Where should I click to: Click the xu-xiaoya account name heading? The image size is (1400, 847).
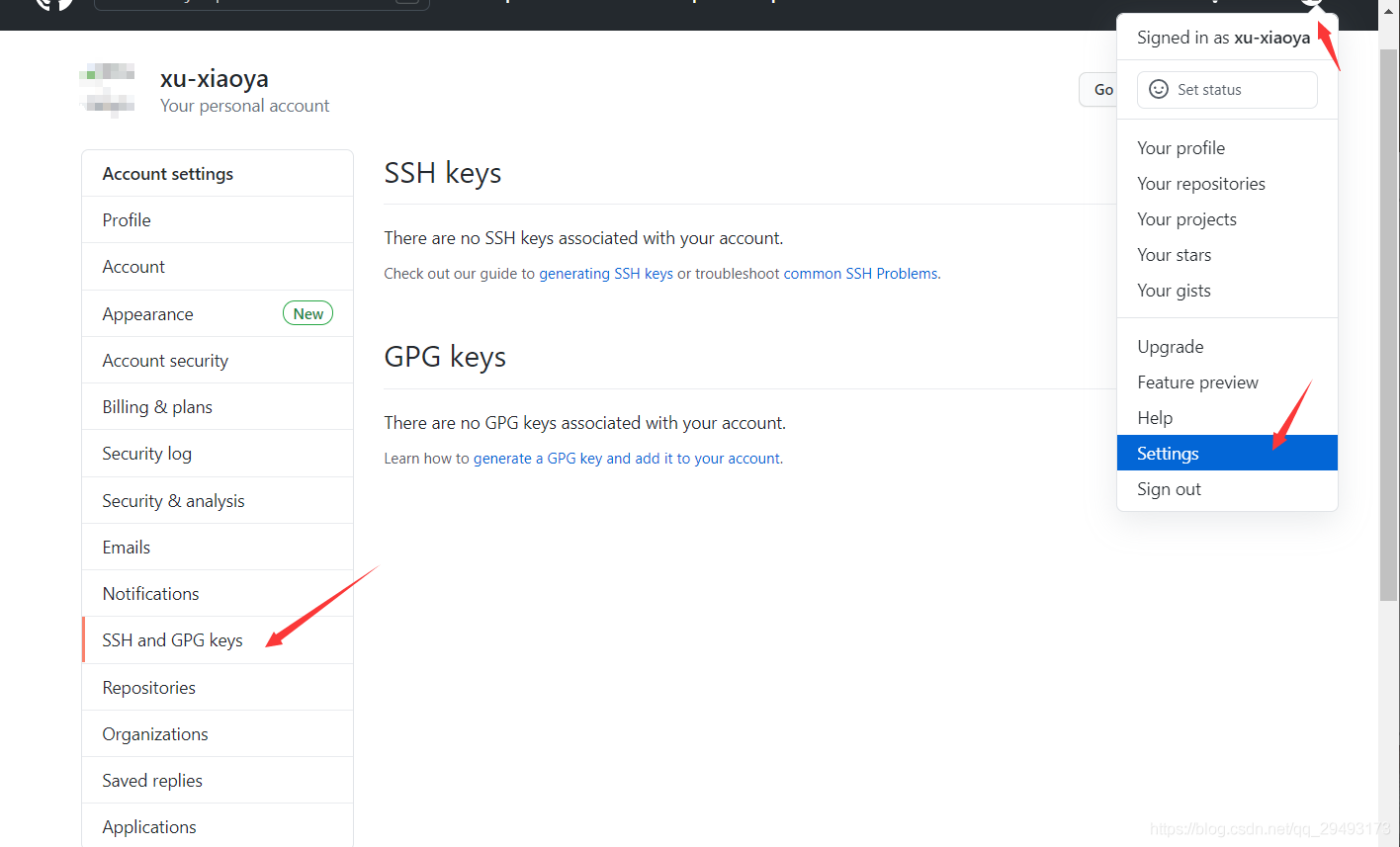click(215, 78)
